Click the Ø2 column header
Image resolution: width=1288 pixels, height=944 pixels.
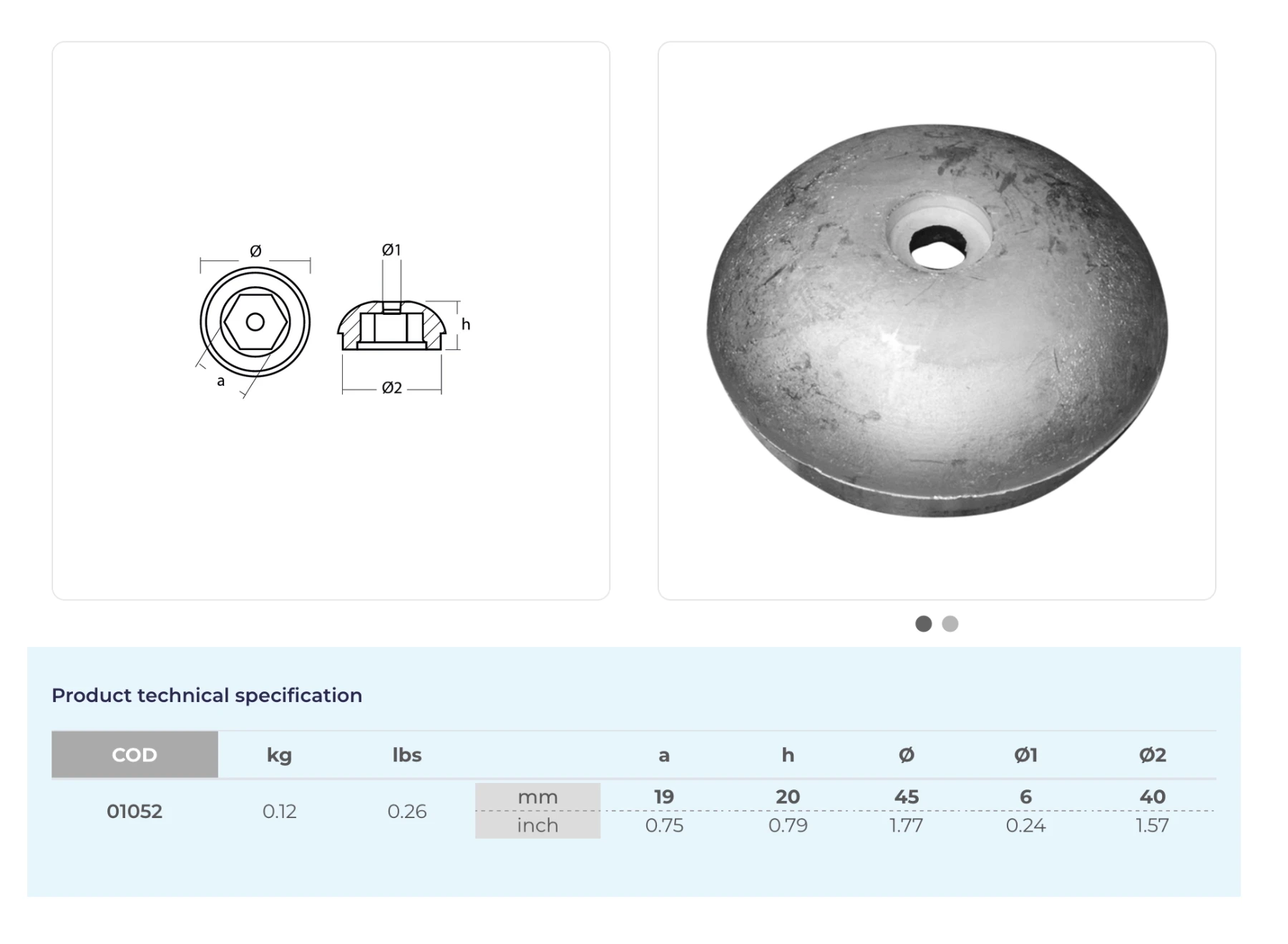coord(1152,754)
